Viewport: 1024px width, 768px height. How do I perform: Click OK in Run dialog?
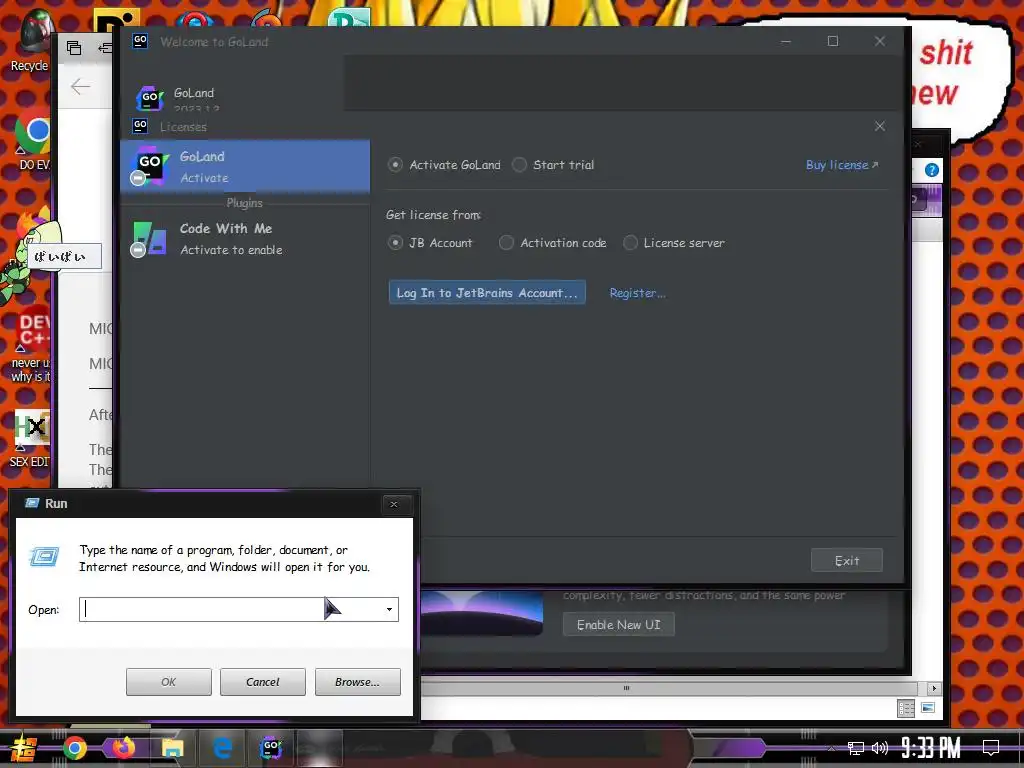pyautogui.click(x=168, y=682)
